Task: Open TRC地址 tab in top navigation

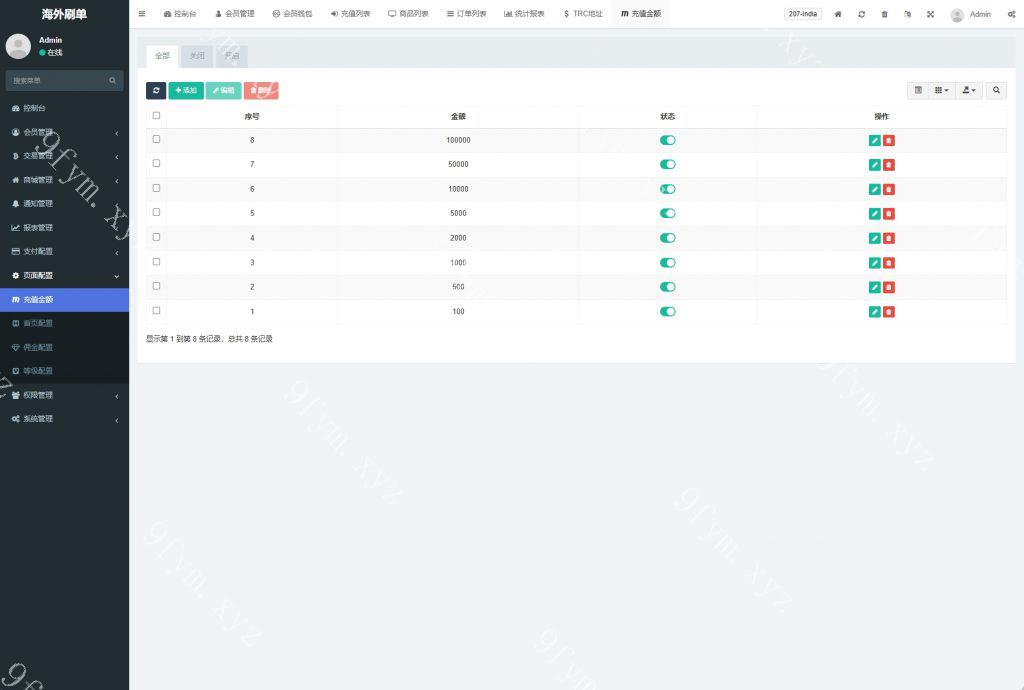Action: pos(583,14)
